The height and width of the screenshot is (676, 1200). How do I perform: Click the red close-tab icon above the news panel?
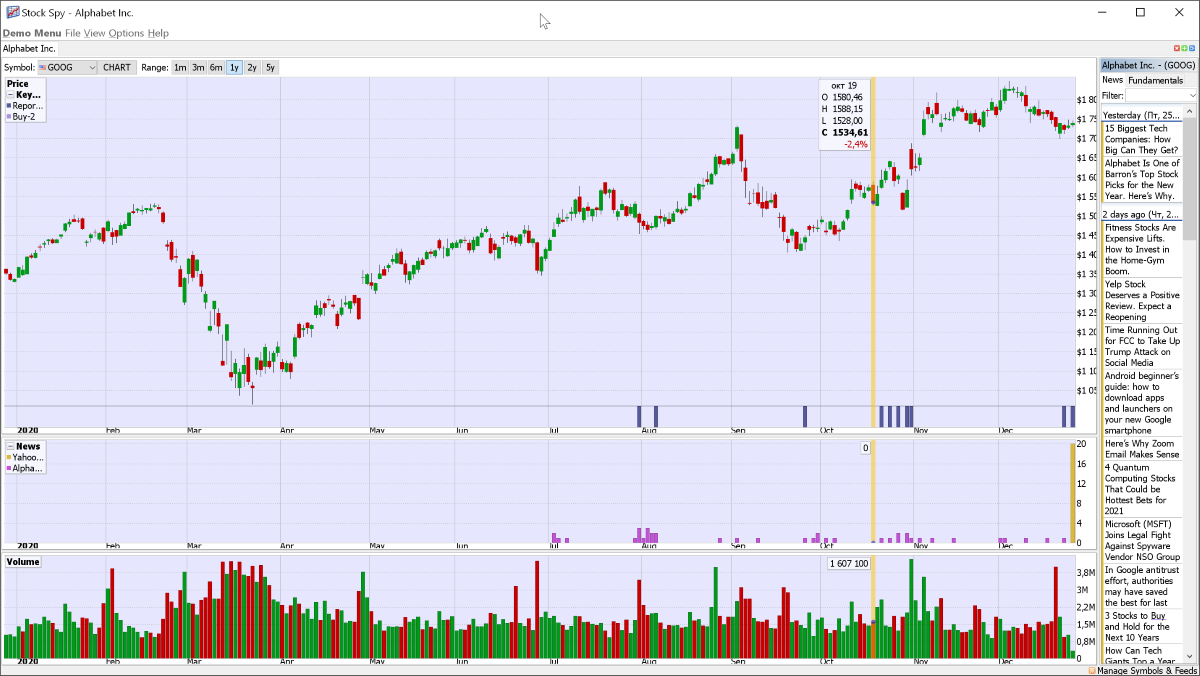click(1176, 48)
